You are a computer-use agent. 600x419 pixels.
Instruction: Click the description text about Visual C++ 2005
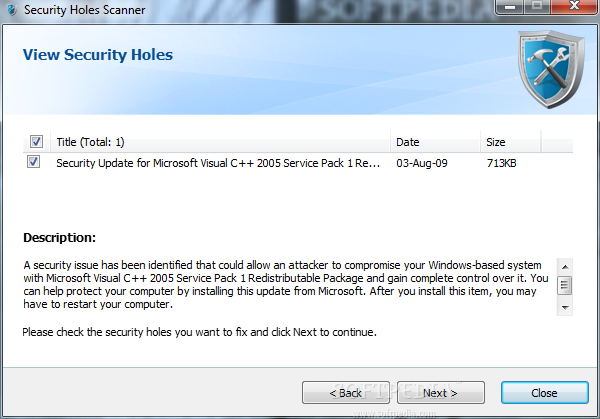coord(286,285)
